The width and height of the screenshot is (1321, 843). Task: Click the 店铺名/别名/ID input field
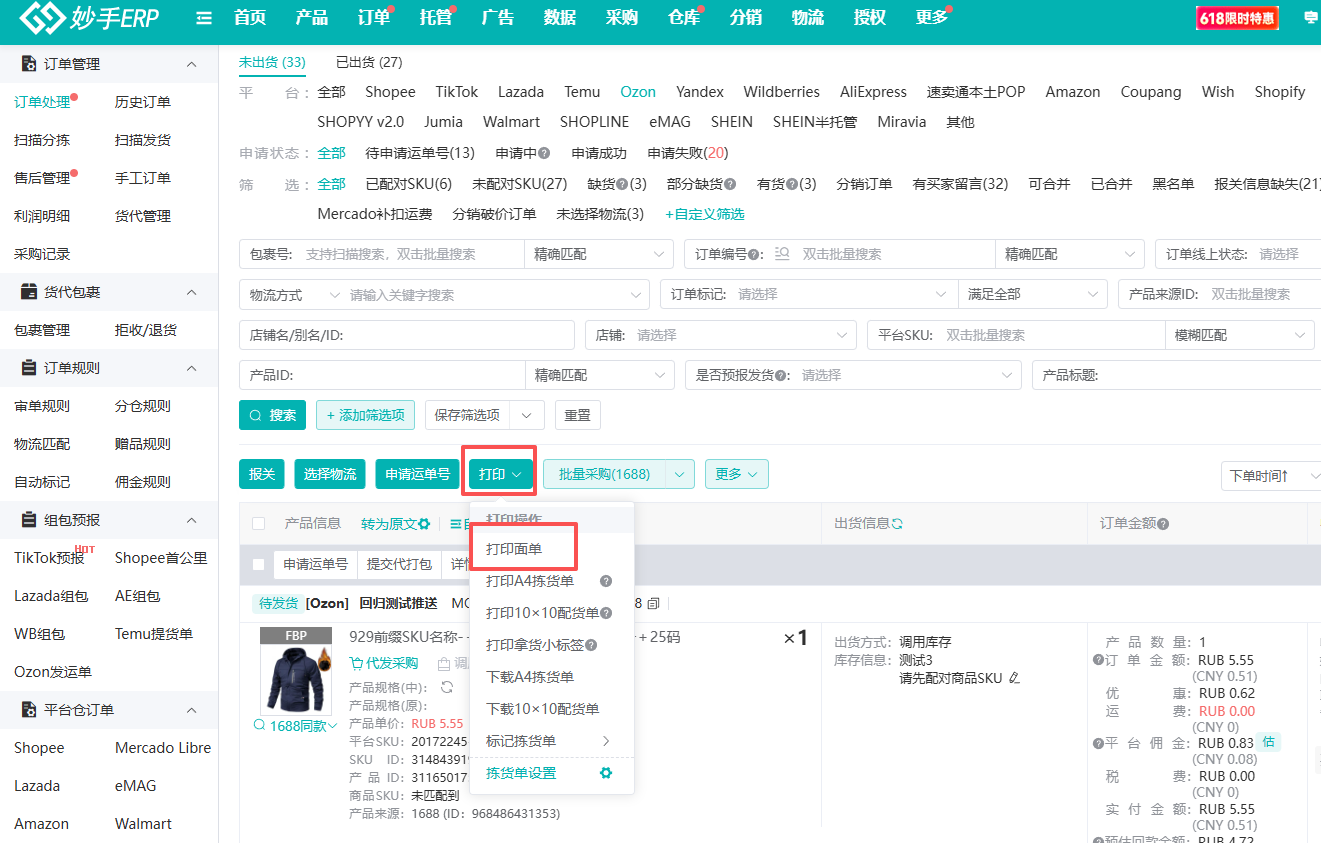click(407, 335)
